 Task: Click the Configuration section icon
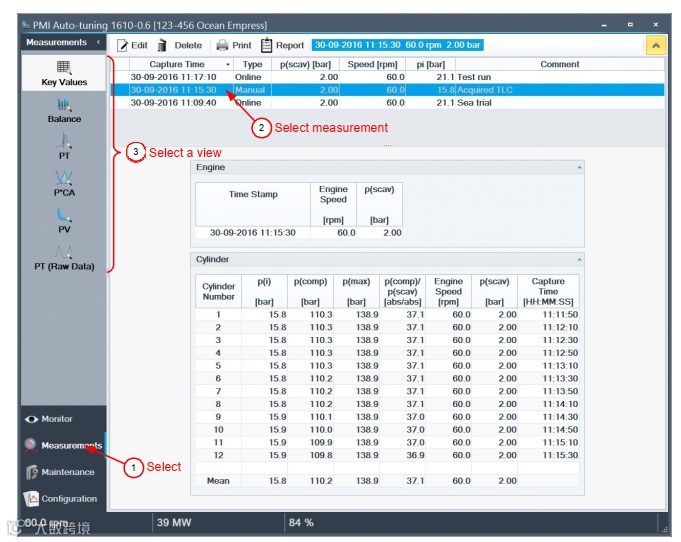tap(31, 499)
